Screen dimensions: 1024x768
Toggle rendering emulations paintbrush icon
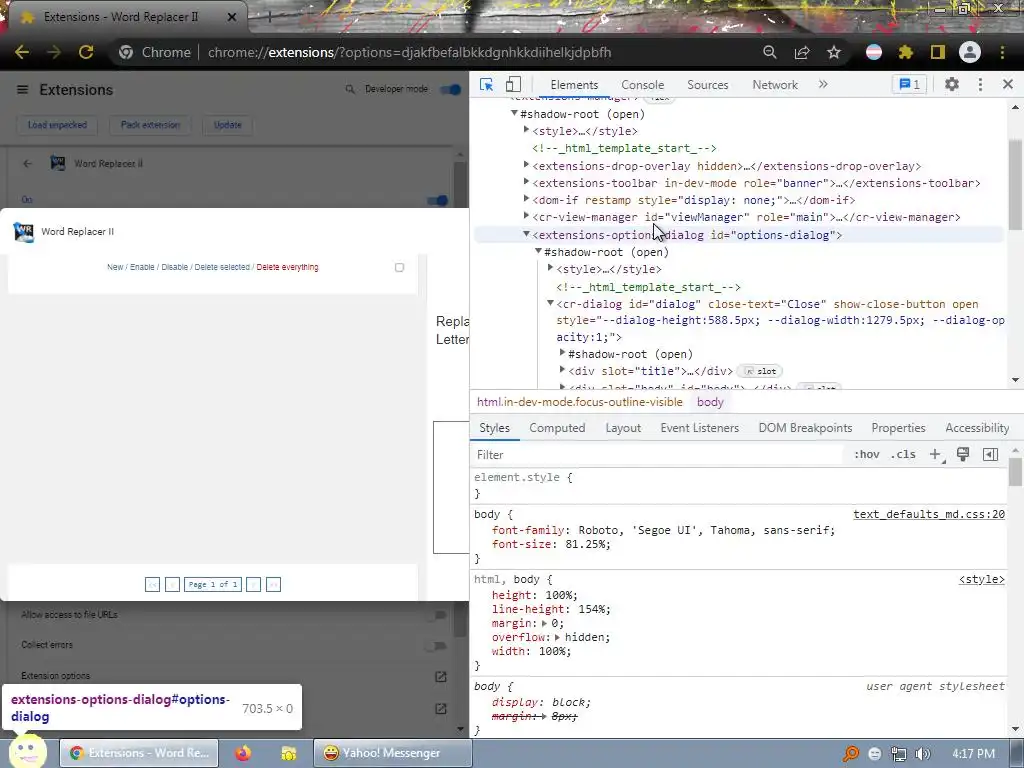pos(963,455)
